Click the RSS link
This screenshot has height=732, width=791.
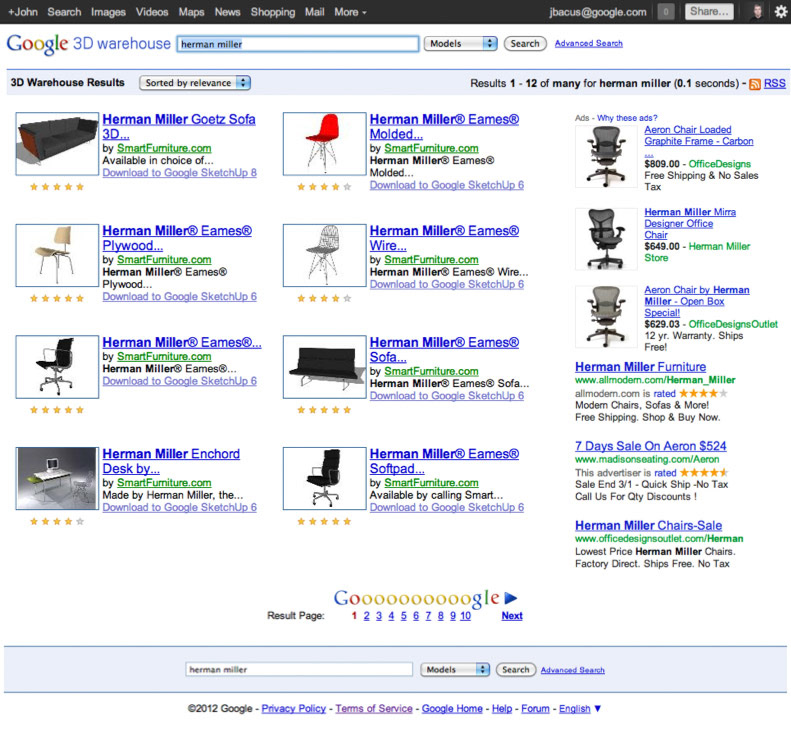click(x=774, y=83)
